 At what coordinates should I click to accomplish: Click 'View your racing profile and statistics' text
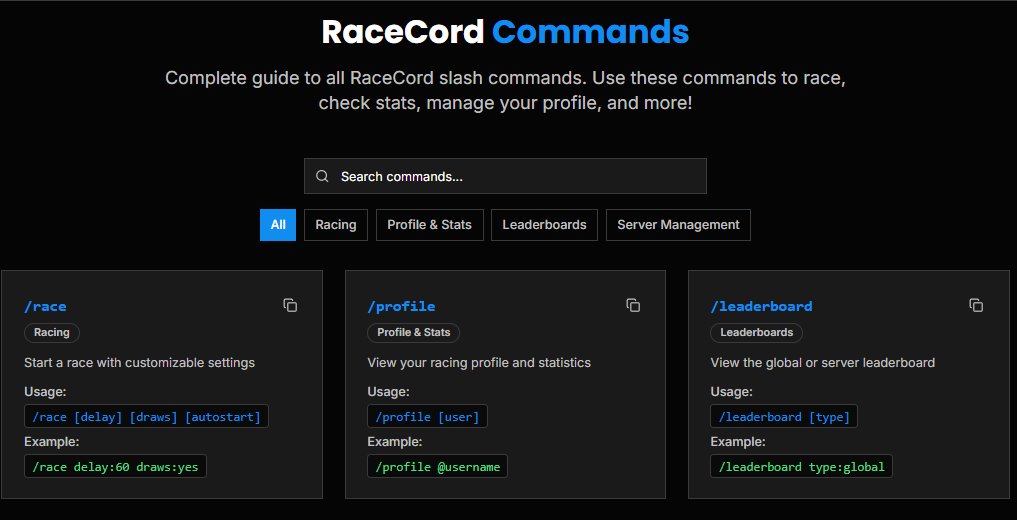[x=479, y=362]
